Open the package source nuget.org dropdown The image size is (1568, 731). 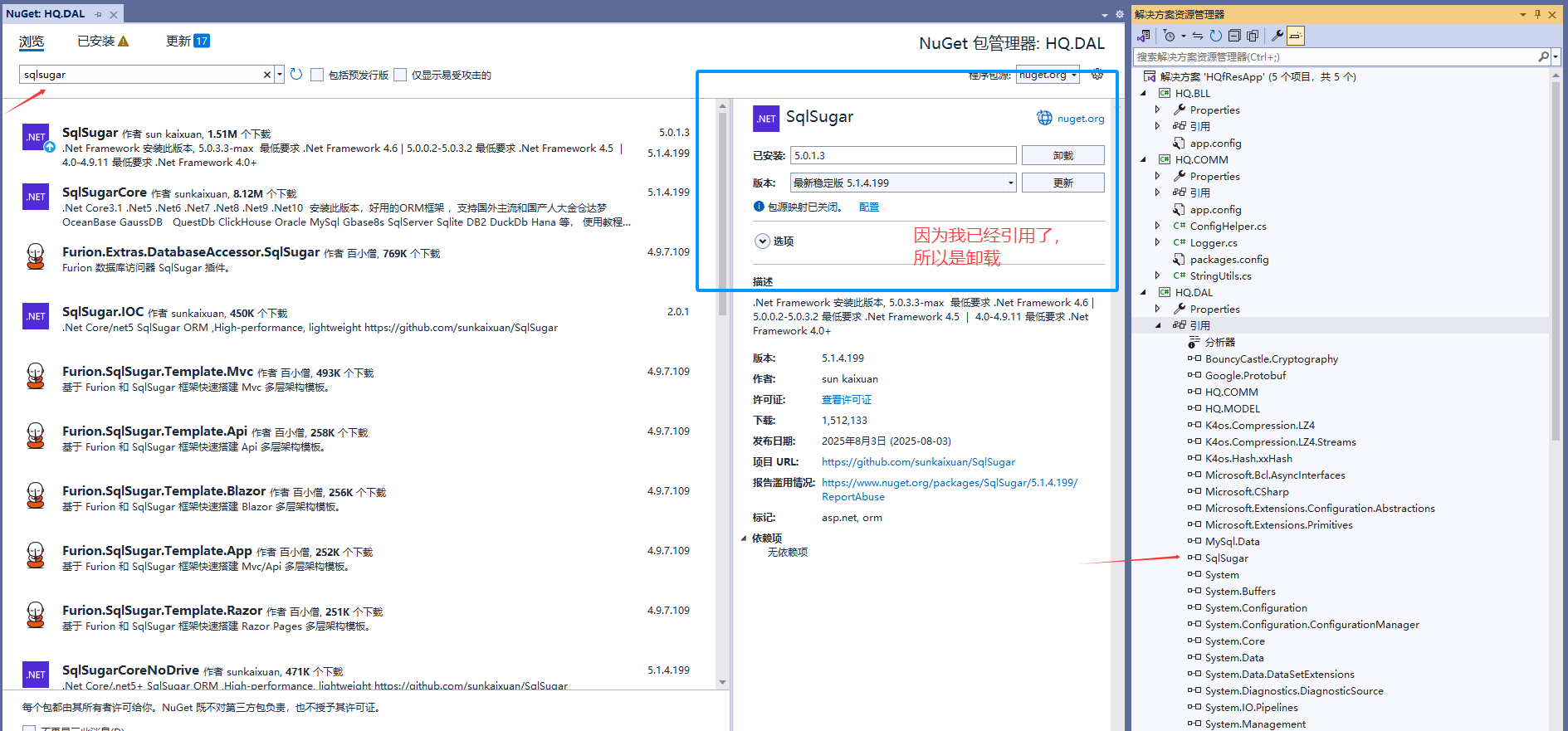(1048, 75)
